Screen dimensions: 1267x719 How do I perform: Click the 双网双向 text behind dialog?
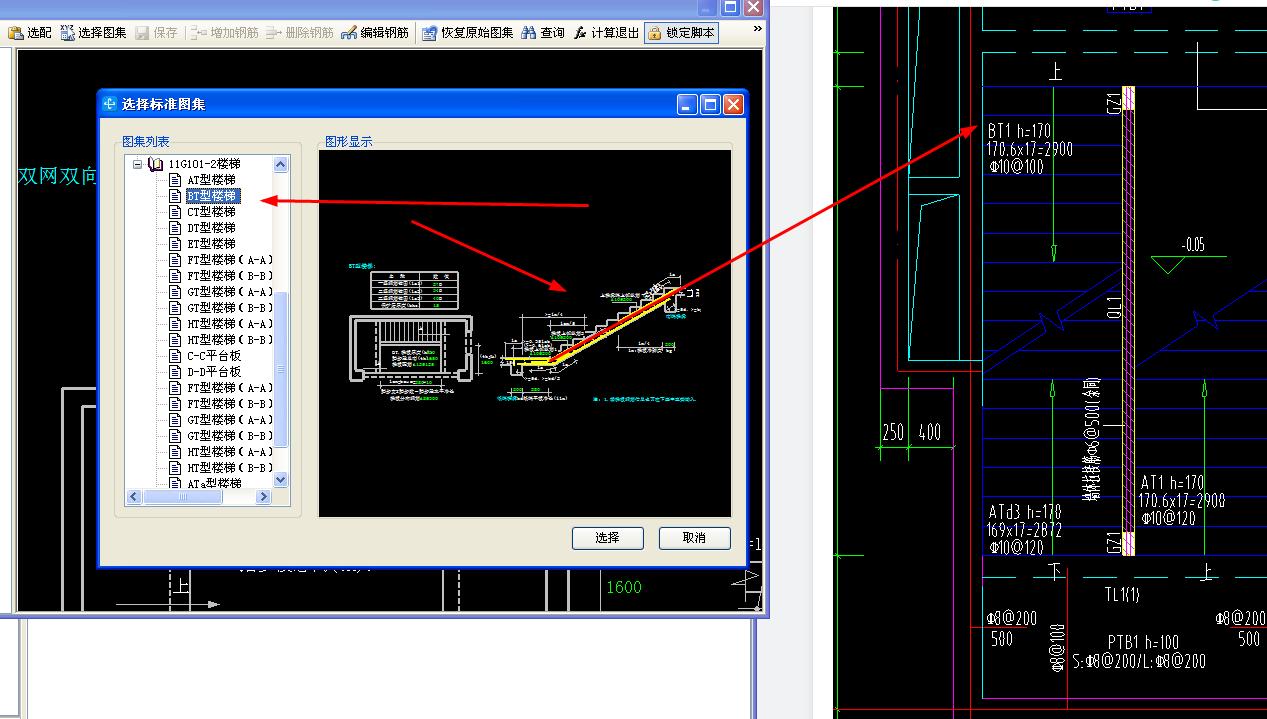(57, 176)
